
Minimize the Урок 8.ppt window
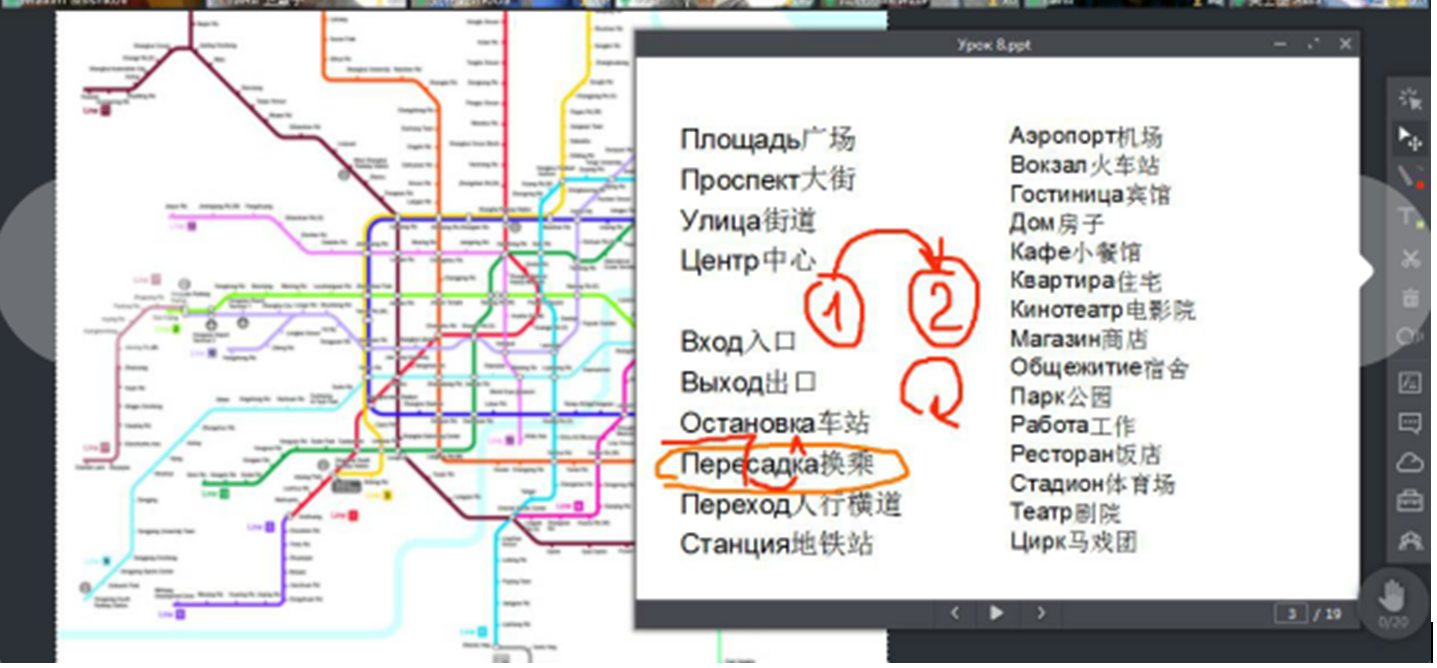tap(1280, 44)
